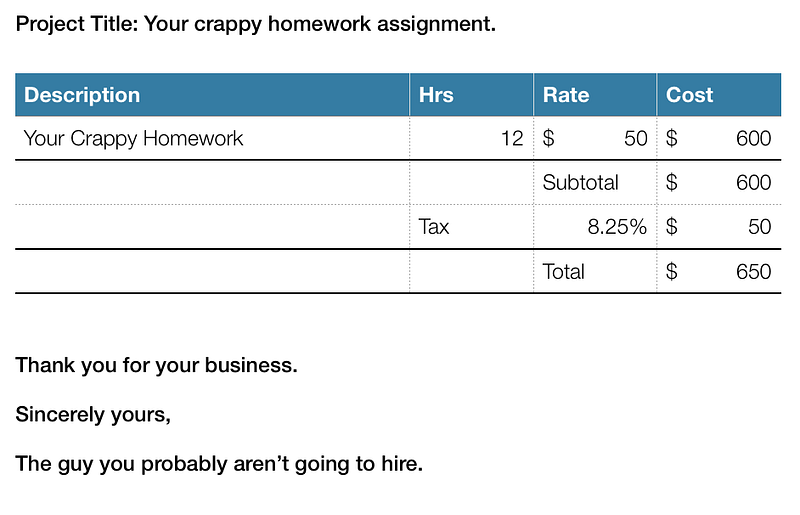The image size is (800, 515).
Task: Click the Tax label cell
Action: [471, 227]
